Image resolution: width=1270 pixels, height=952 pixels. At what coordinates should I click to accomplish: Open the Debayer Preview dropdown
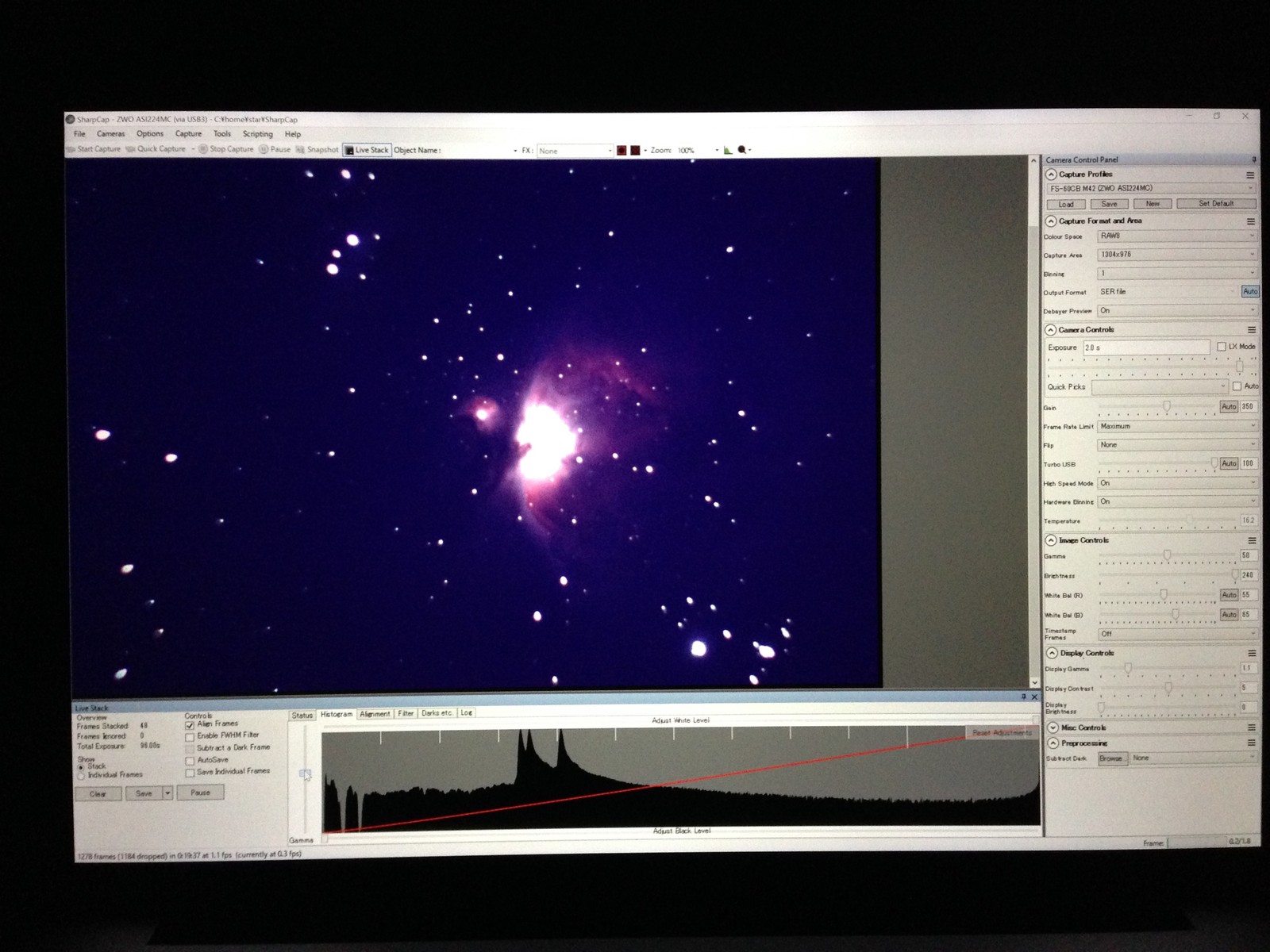click(x=1177, y=311)
